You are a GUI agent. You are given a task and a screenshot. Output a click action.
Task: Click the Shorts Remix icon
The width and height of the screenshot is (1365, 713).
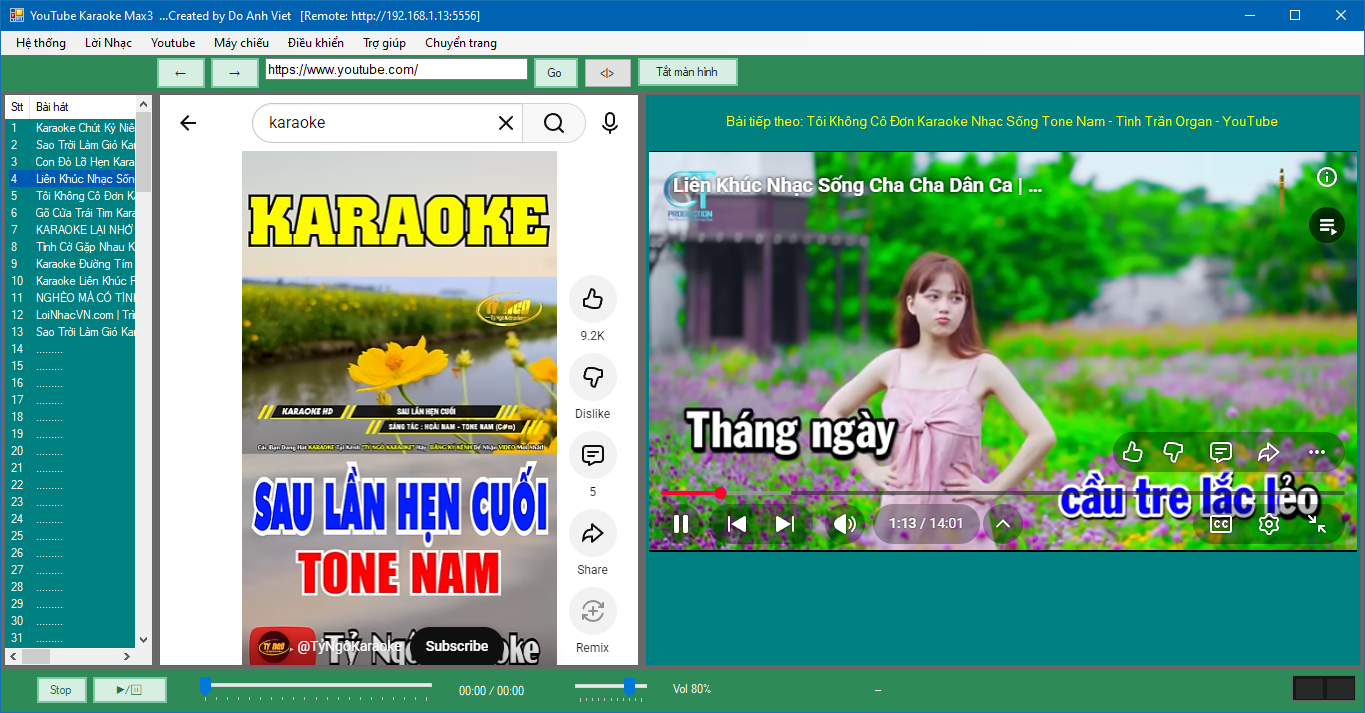(593, 611)
